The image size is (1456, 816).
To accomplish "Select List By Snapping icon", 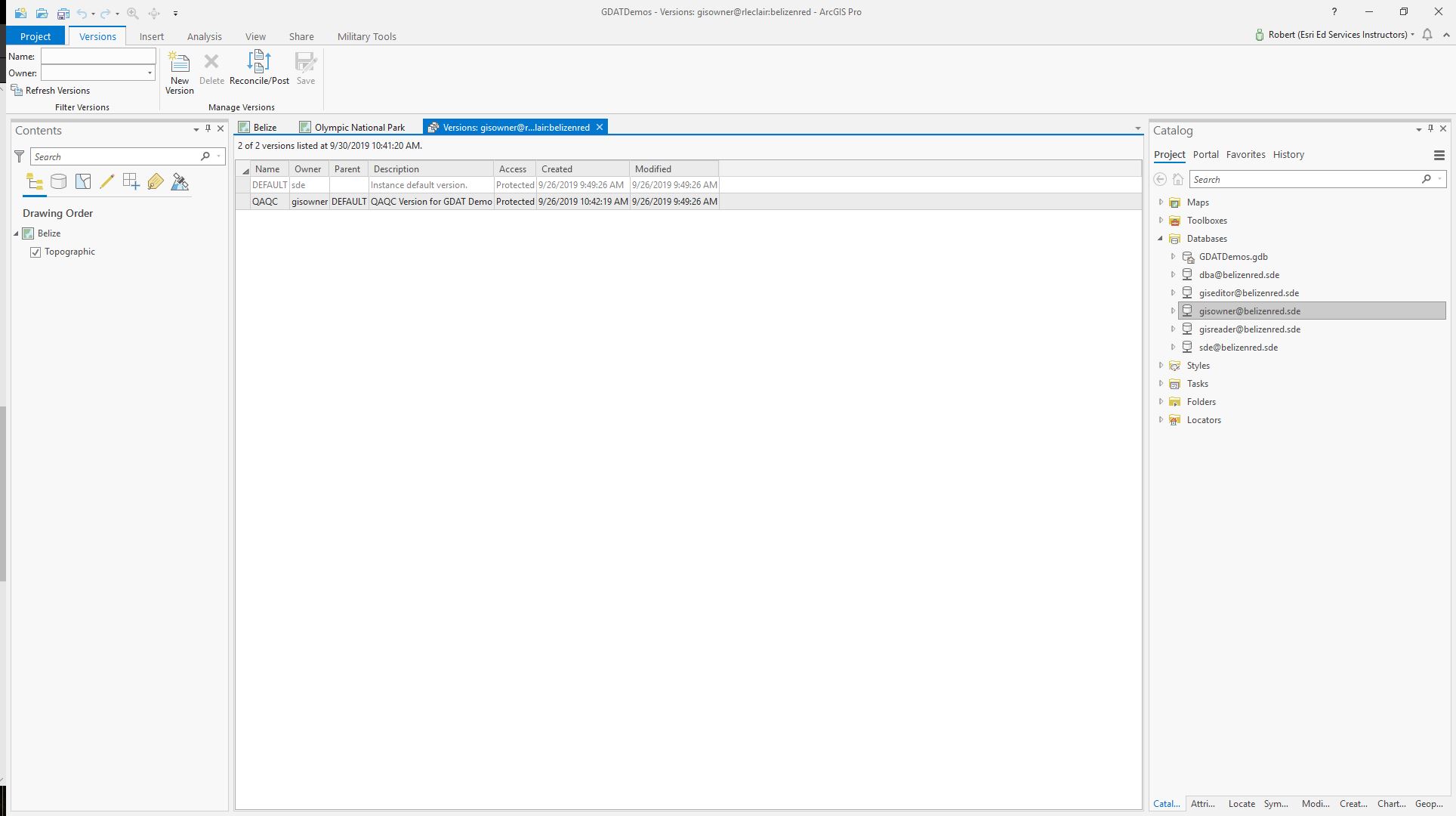I will coord(131,182).
